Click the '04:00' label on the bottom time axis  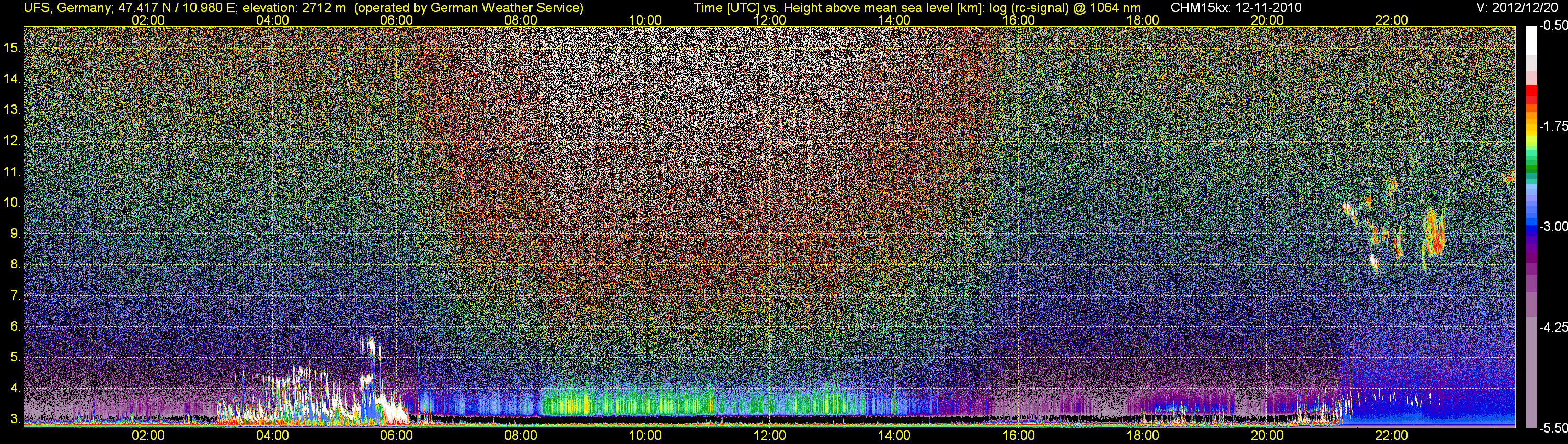tap(272, 436)
